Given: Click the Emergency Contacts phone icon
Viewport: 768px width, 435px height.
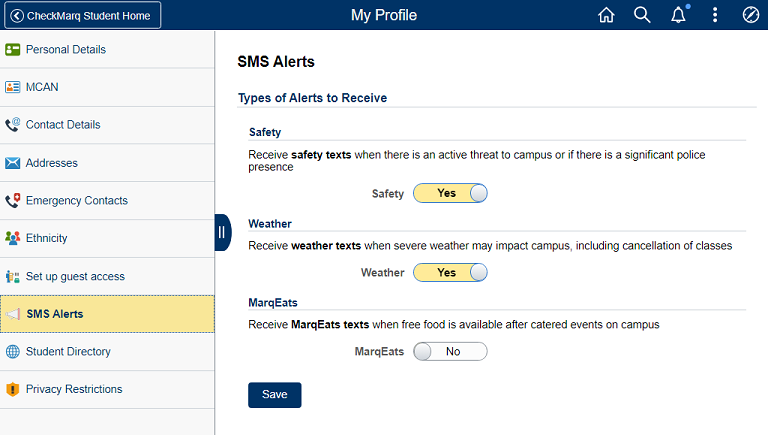Looking at the screenshot, I should (13, 201).
